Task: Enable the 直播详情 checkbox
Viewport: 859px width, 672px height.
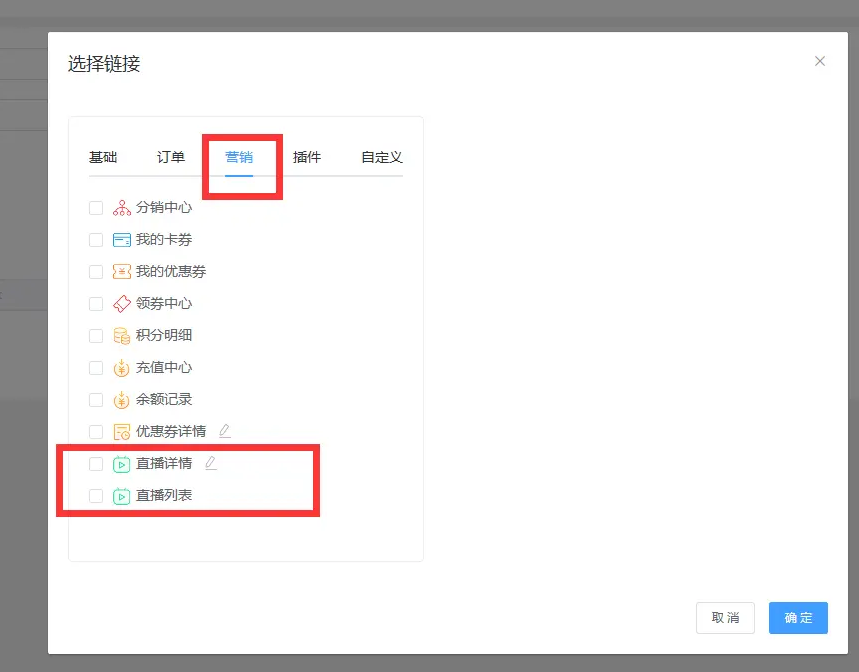Action: (96, 464)
